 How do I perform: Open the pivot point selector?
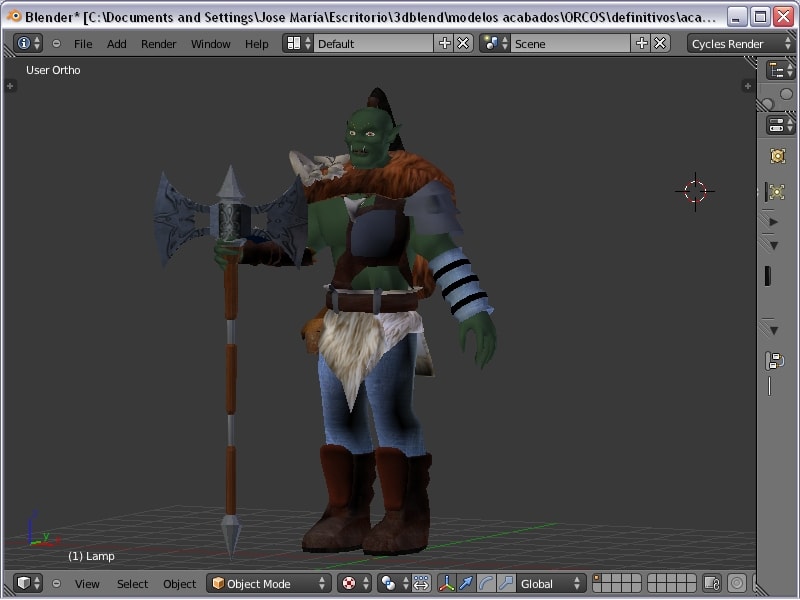point(393,583)
